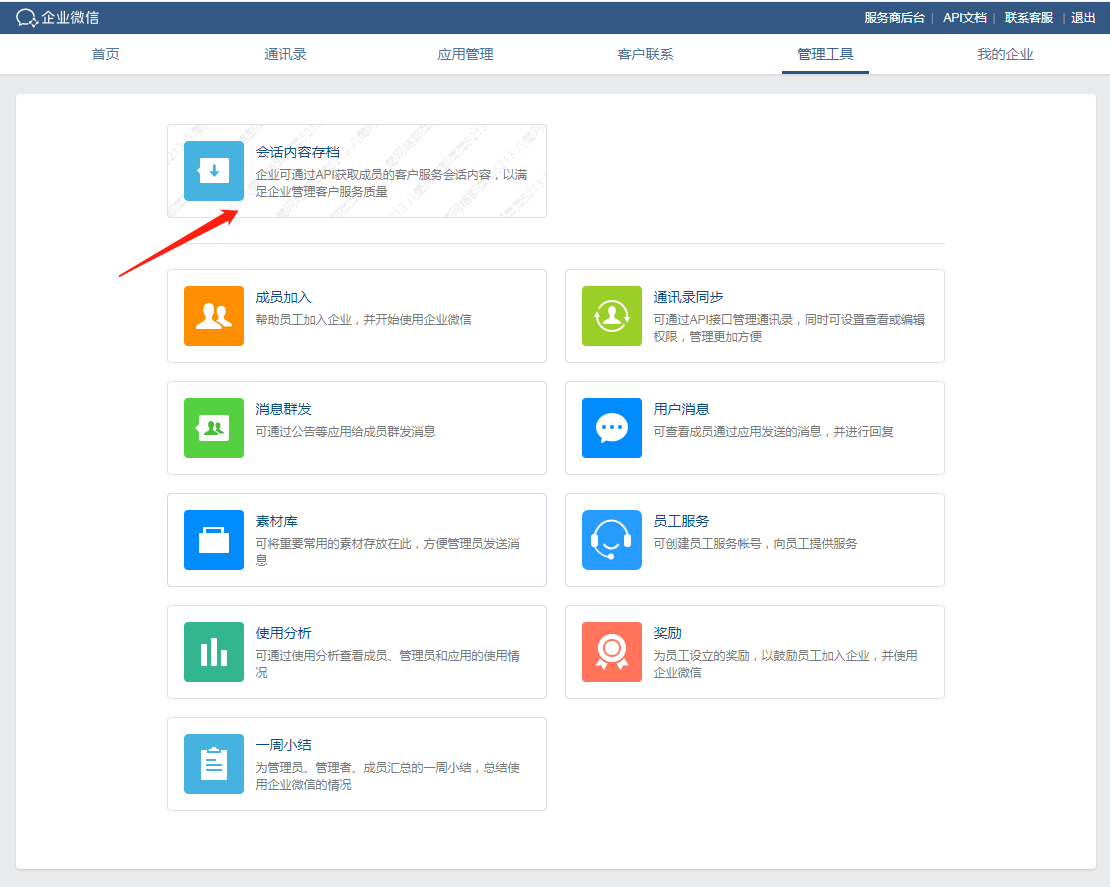Click the 素材库 briefcase icon
The height and width of the screenshot is (887, 1110).
coord(213,540)
